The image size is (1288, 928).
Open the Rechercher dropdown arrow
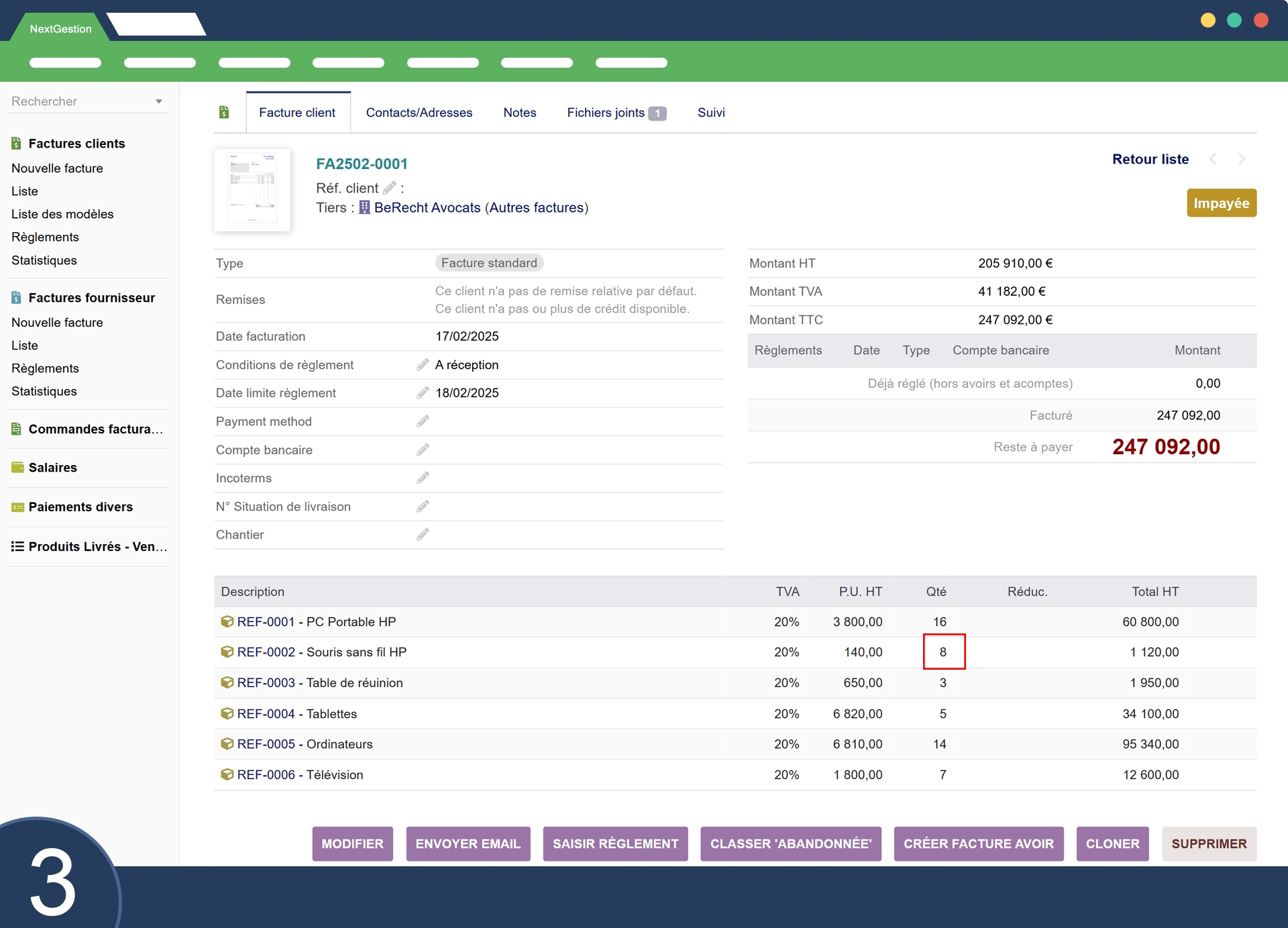[159, 101]
